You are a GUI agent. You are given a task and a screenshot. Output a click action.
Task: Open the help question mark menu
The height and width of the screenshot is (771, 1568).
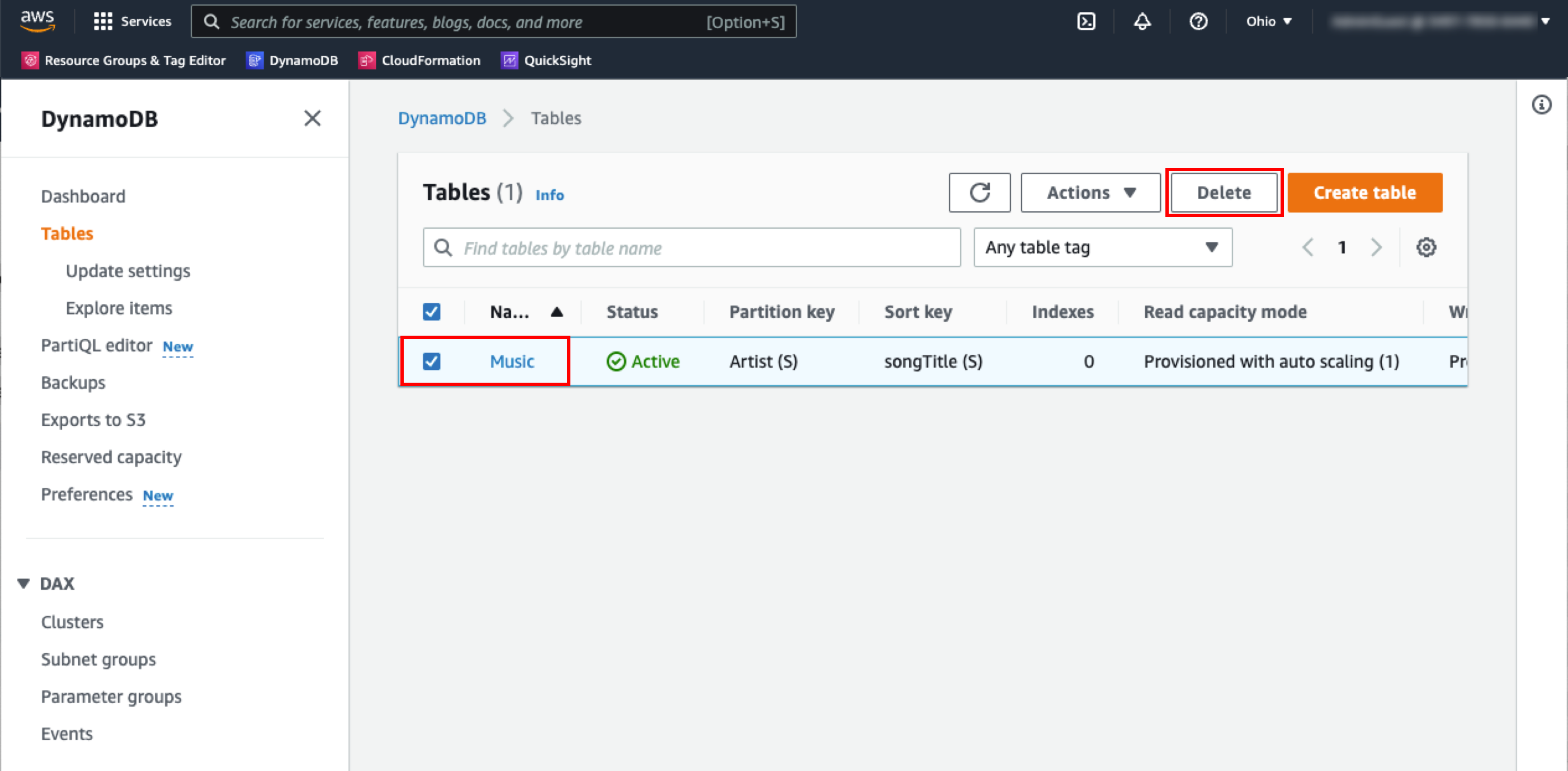coord(1198,21)
